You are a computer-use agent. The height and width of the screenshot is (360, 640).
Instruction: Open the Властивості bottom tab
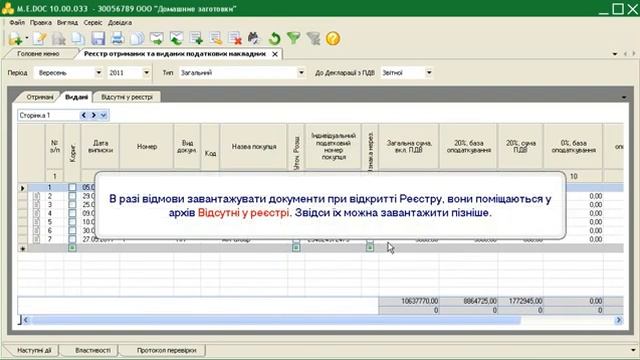(93, 350)
